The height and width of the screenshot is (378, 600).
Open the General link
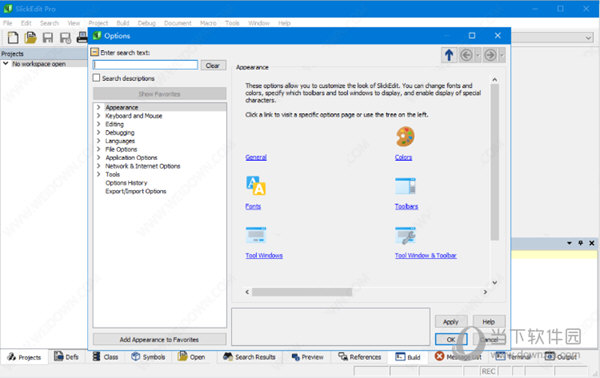coord(256,157)
